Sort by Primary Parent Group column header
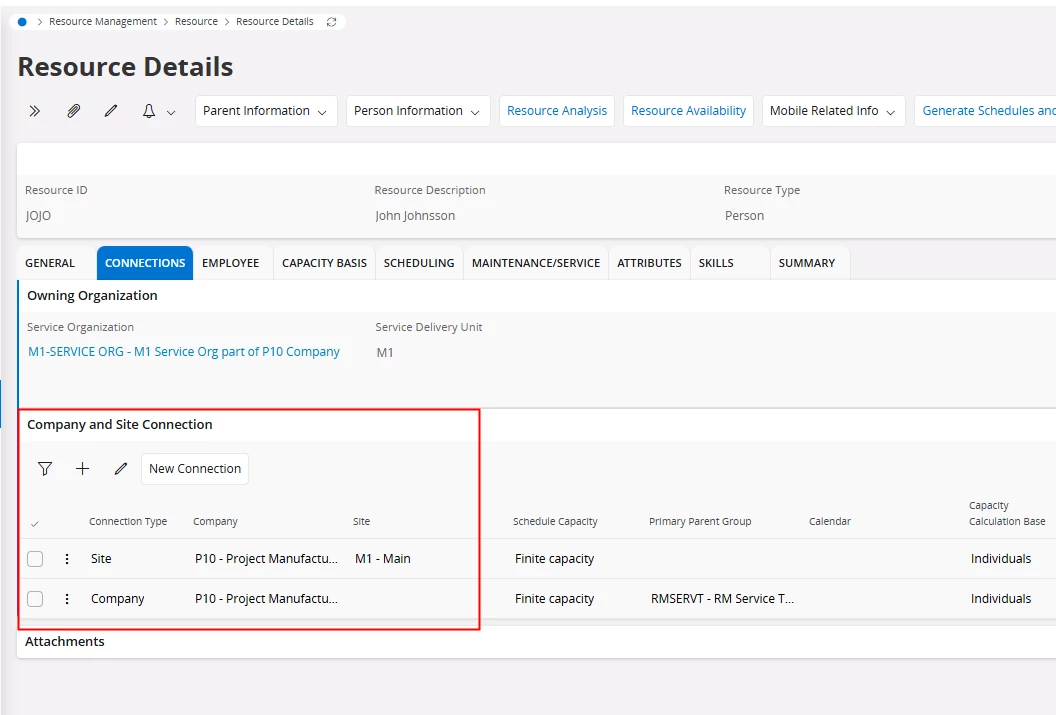This screenshot has height=715, width=1056. click(700, 522)
